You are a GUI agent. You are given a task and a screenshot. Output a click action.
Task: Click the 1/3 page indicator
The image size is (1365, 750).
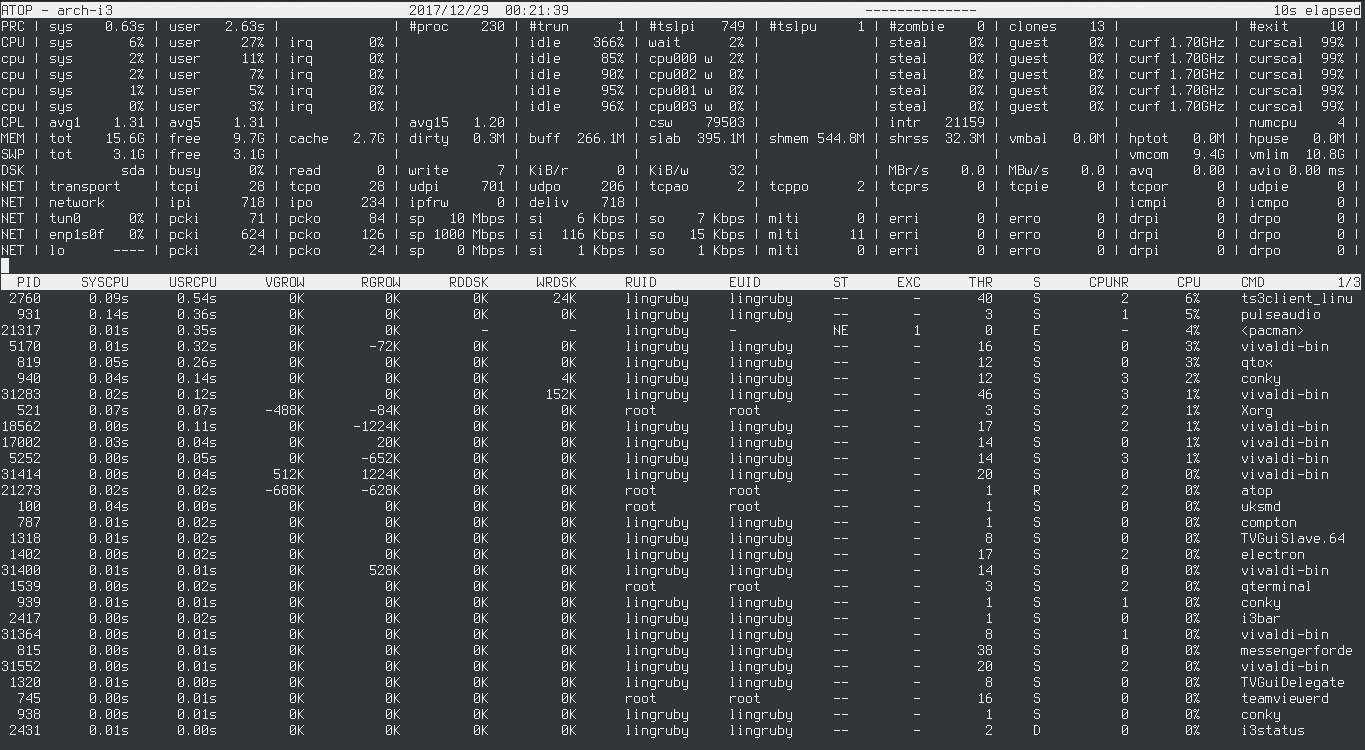1348,282
